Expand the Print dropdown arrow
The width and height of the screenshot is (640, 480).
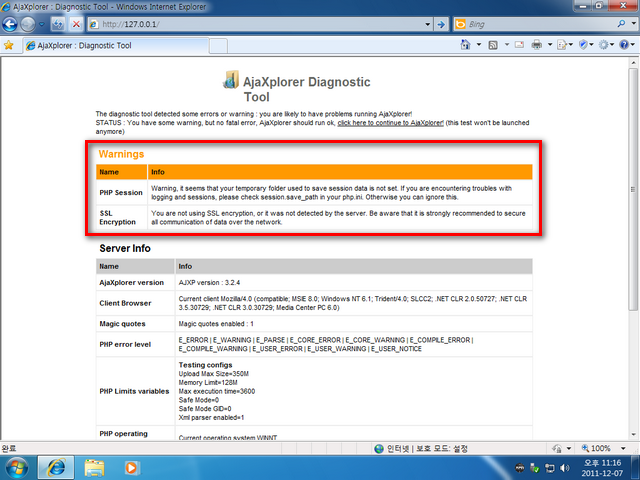(x=550, y=44)
